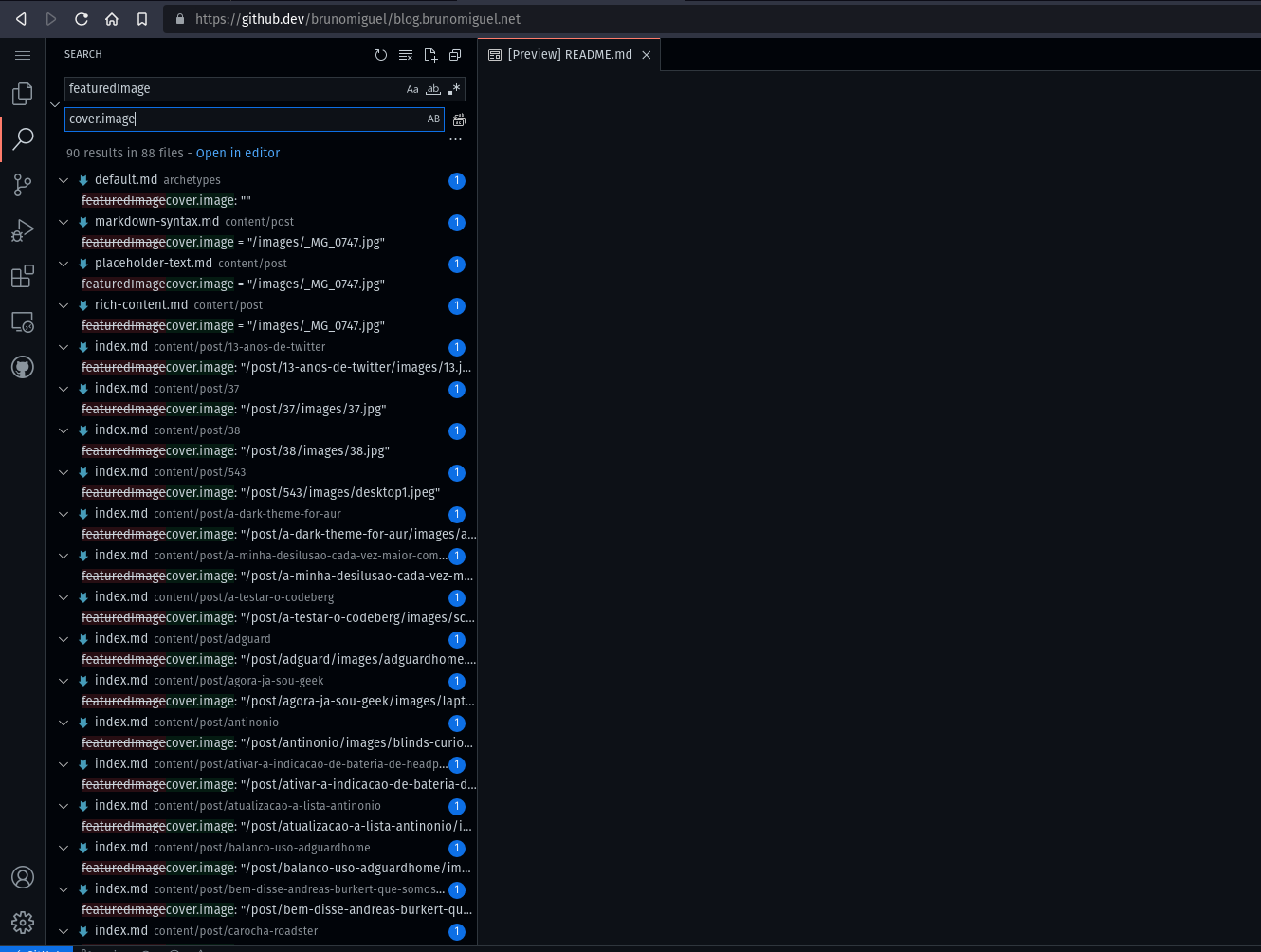Refresh the search results
Viewport: 1261px width, 952px height.
point(381,55)
